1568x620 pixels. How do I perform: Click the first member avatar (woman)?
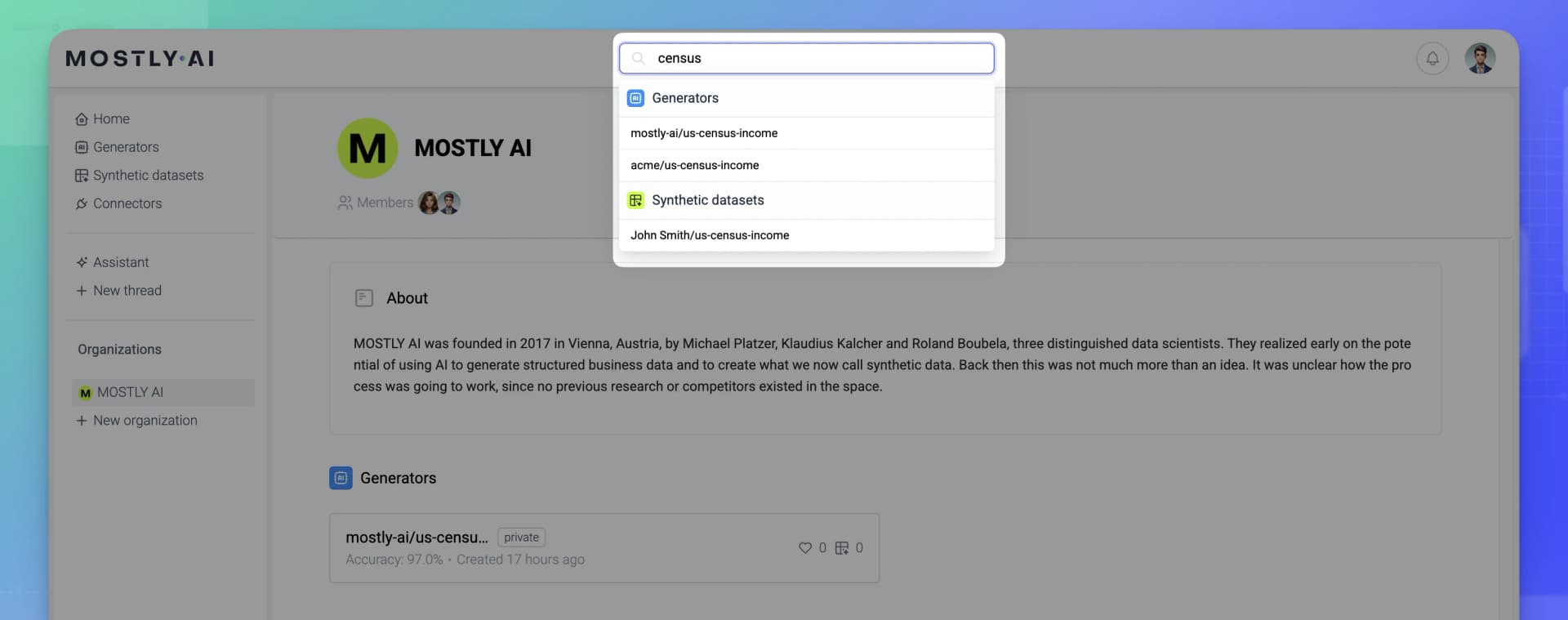pyautogui.click(x=429, y=203)
